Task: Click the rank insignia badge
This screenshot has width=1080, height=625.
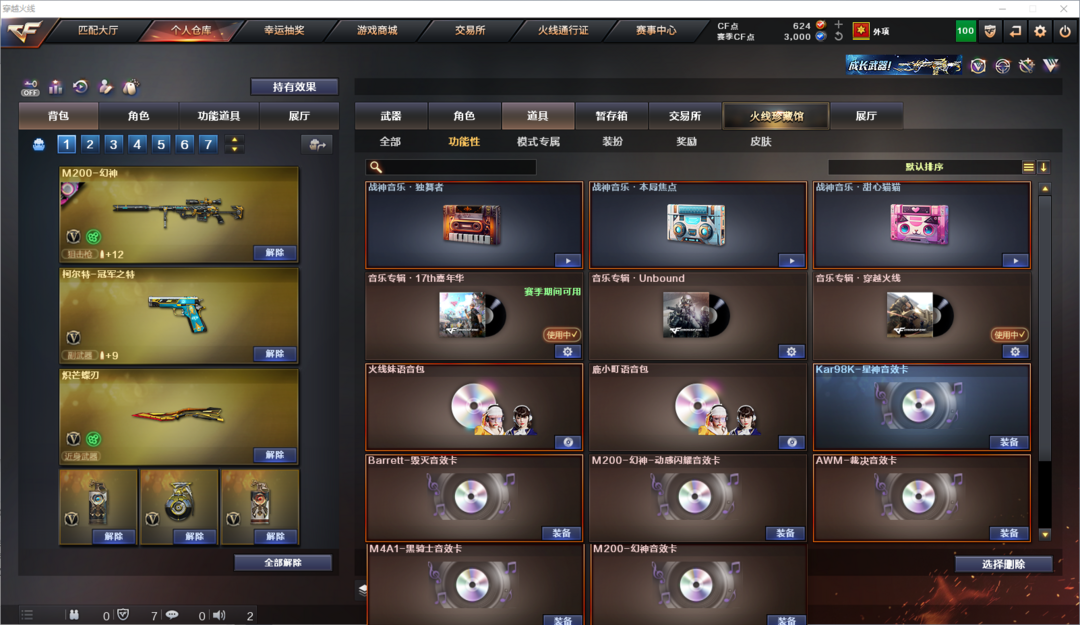Action: [x=861, y=30]
